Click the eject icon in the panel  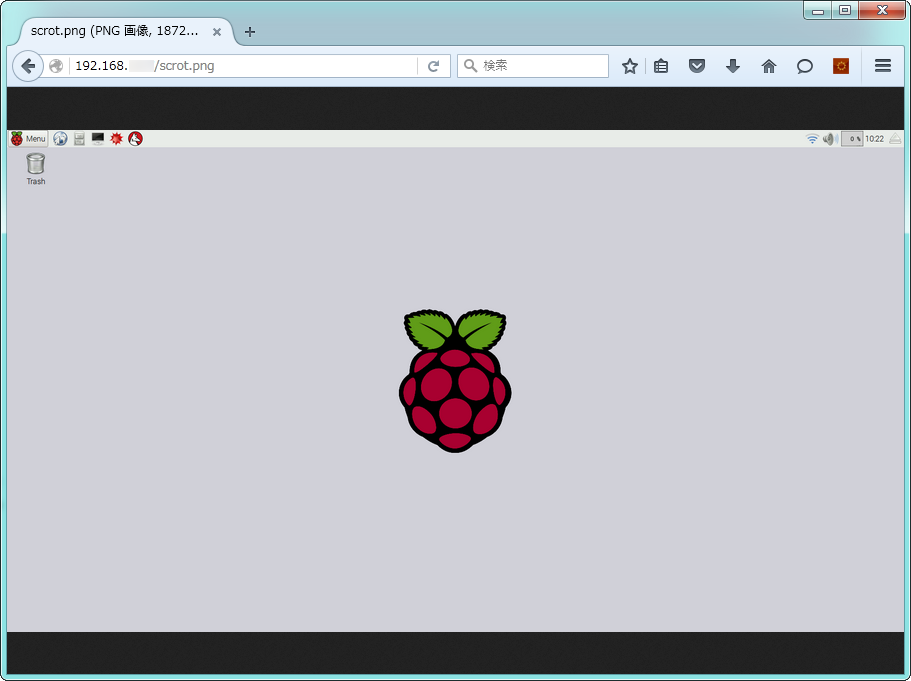tap(895, 138)
